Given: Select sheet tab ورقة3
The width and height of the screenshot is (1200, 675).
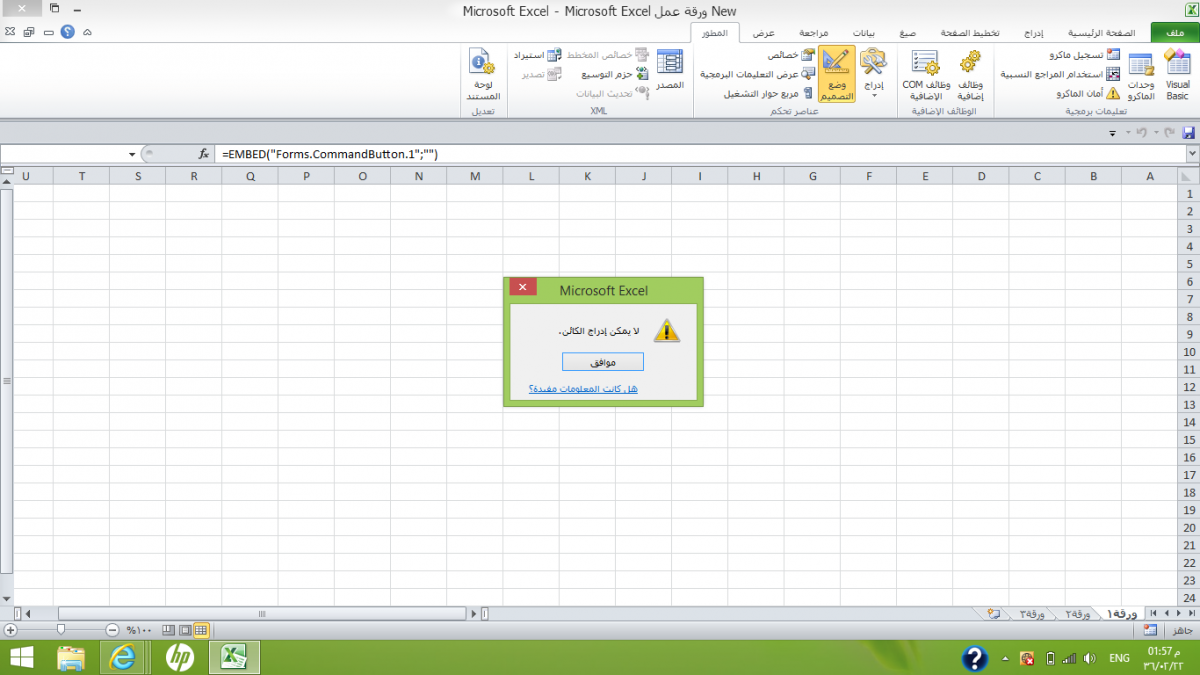Looking at the screenshot, I should (1030, 613).
